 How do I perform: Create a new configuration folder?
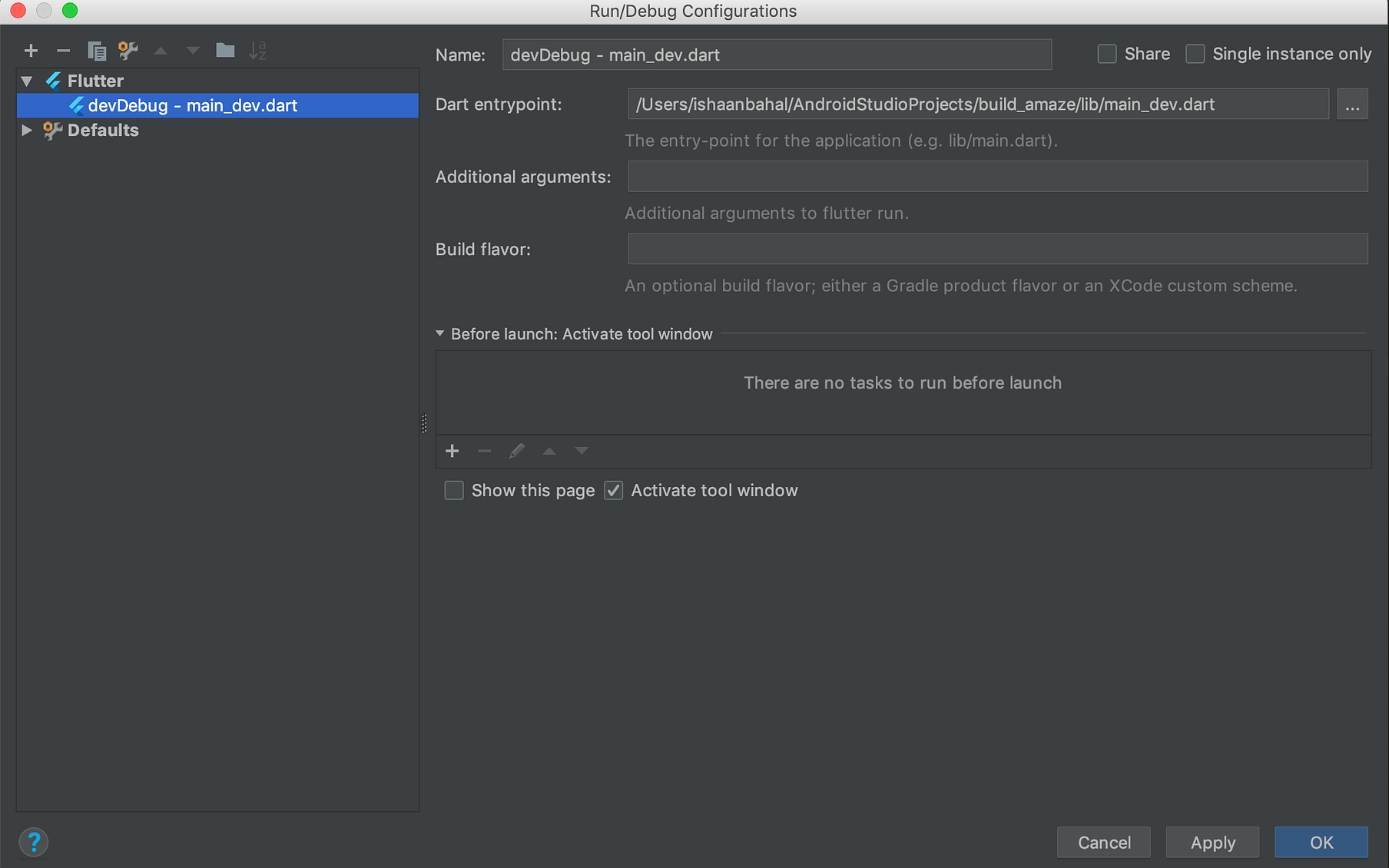click(225, 50)
